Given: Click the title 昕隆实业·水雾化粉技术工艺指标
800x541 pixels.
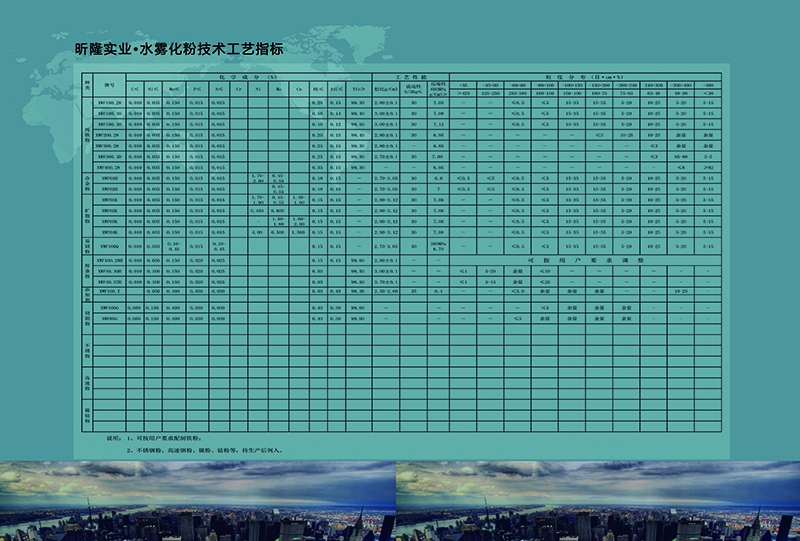Looking at the screenshot, I should [179, 50].
